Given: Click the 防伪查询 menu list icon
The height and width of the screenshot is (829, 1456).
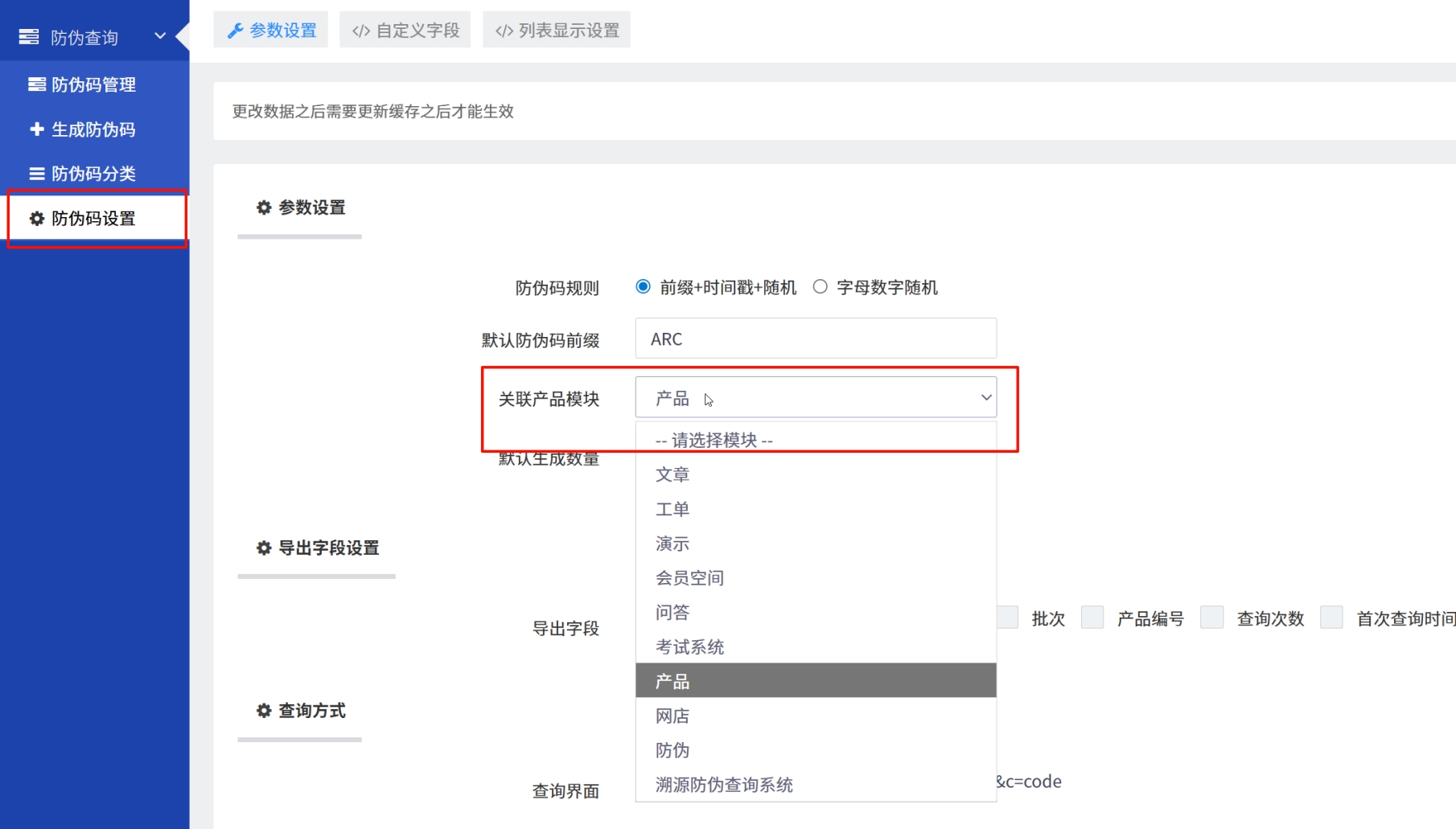Looking at the screenshot, I should pos(29,37).
